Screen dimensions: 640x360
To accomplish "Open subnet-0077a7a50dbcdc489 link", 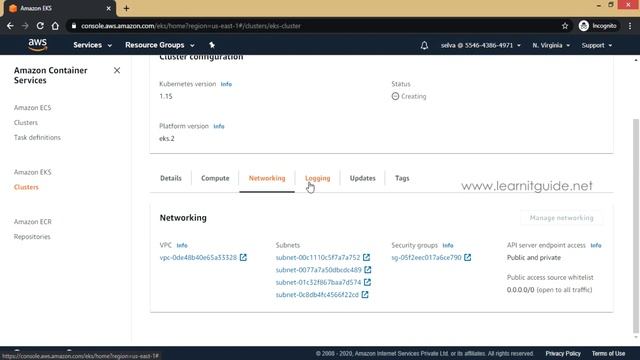I will (x=319, y=269).
